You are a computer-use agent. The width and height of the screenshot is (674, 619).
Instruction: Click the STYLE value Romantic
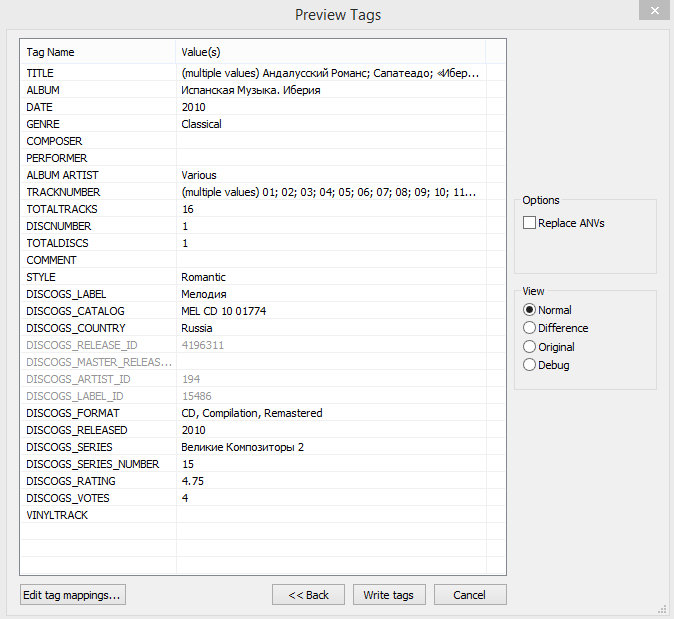click(204, 277)
